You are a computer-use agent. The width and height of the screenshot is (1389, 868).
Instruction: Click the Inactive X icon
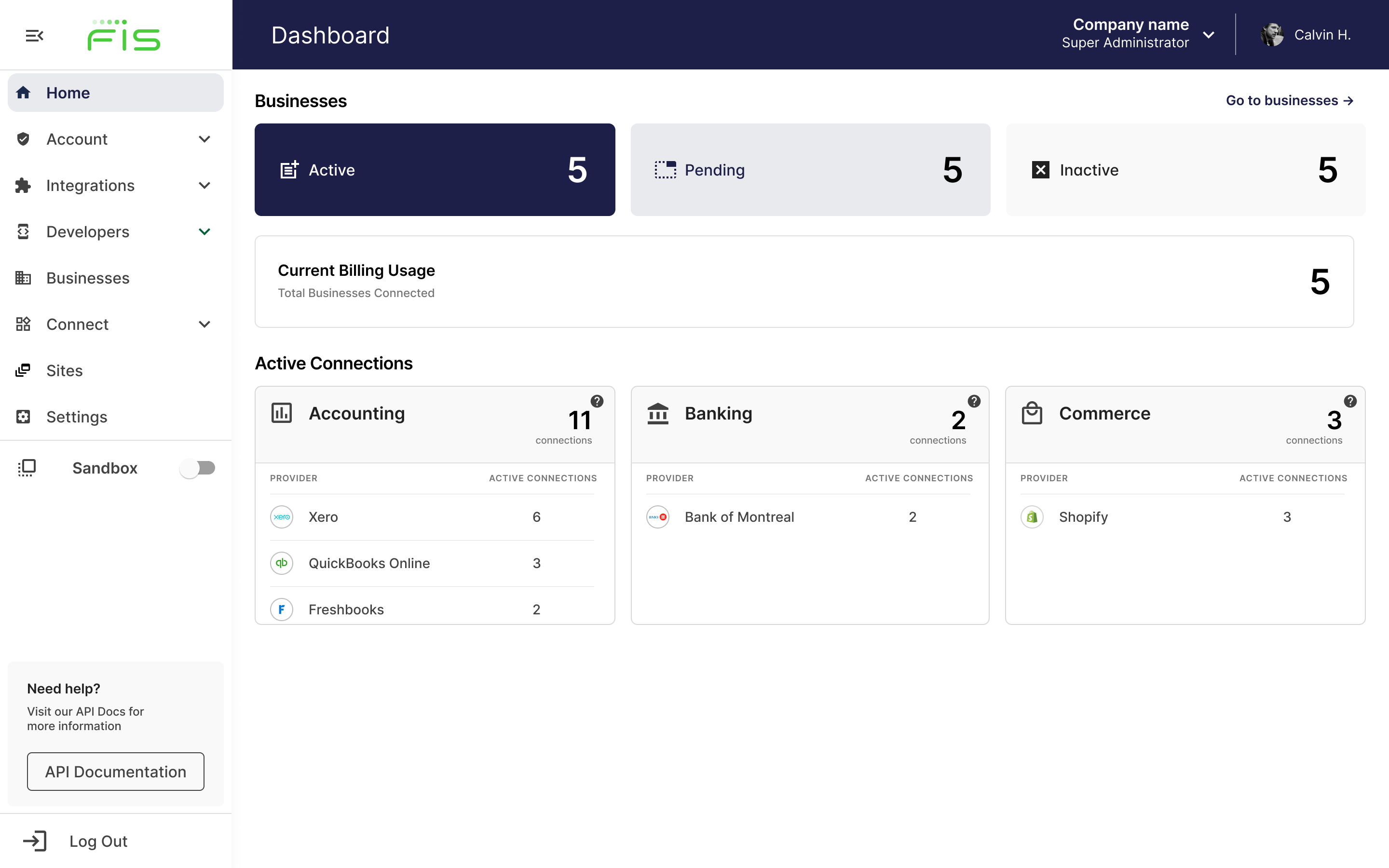(1041, 169)
